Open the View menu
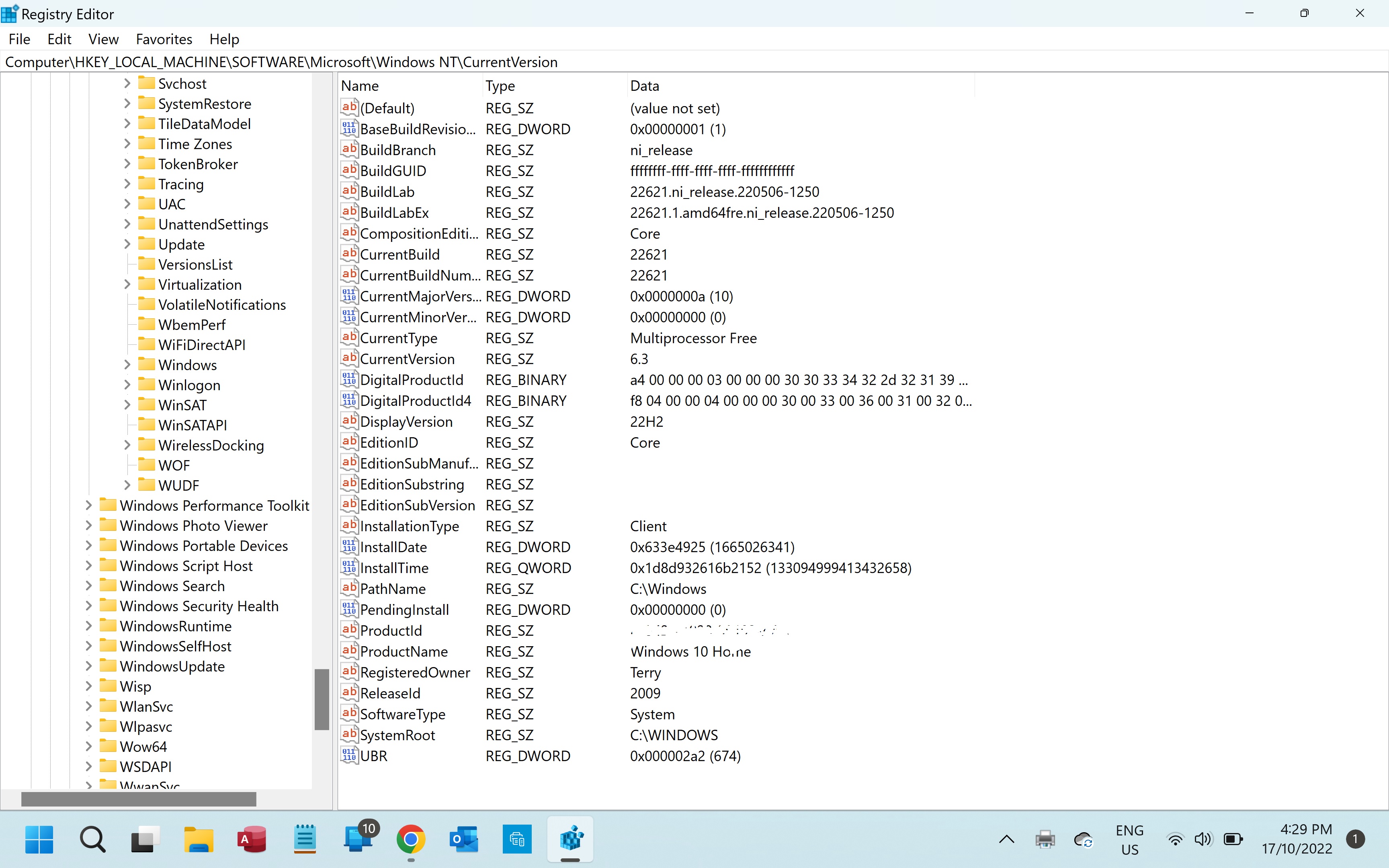This screenshot has width=1389, height=868. pos(103,39)
